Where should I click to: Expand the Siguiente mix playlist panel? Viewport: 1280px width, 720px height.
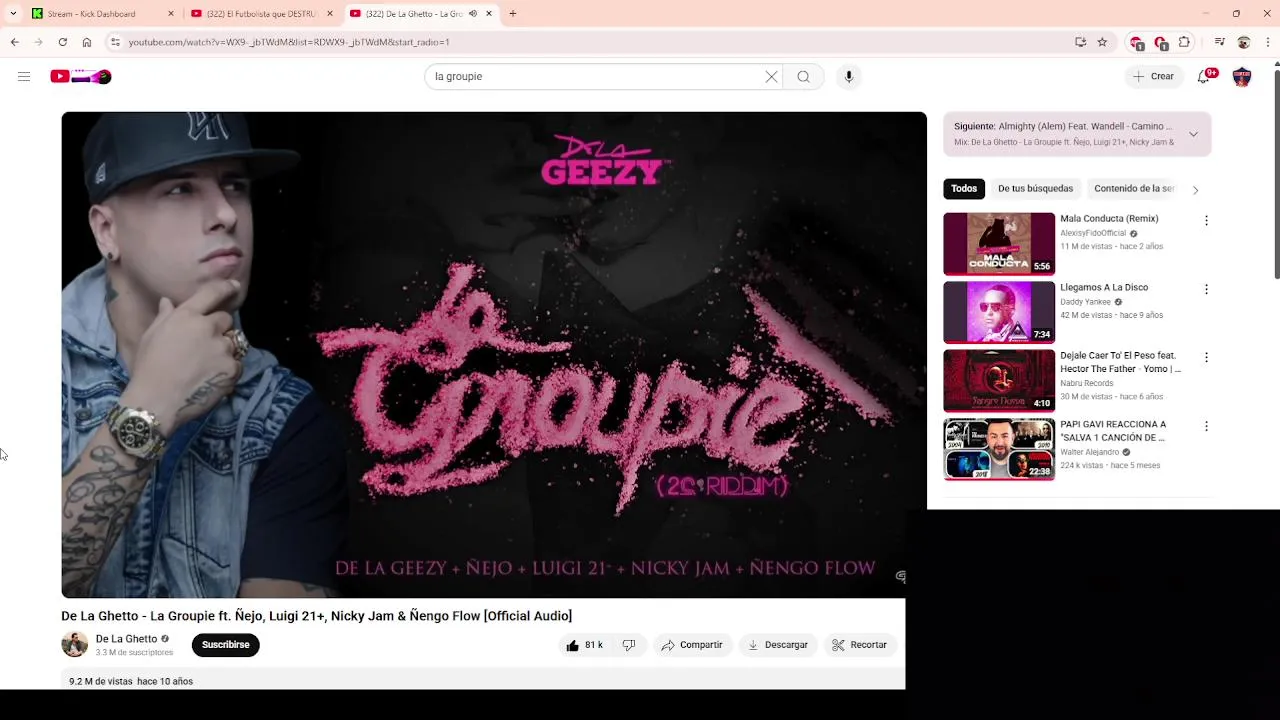[1193, 134]
